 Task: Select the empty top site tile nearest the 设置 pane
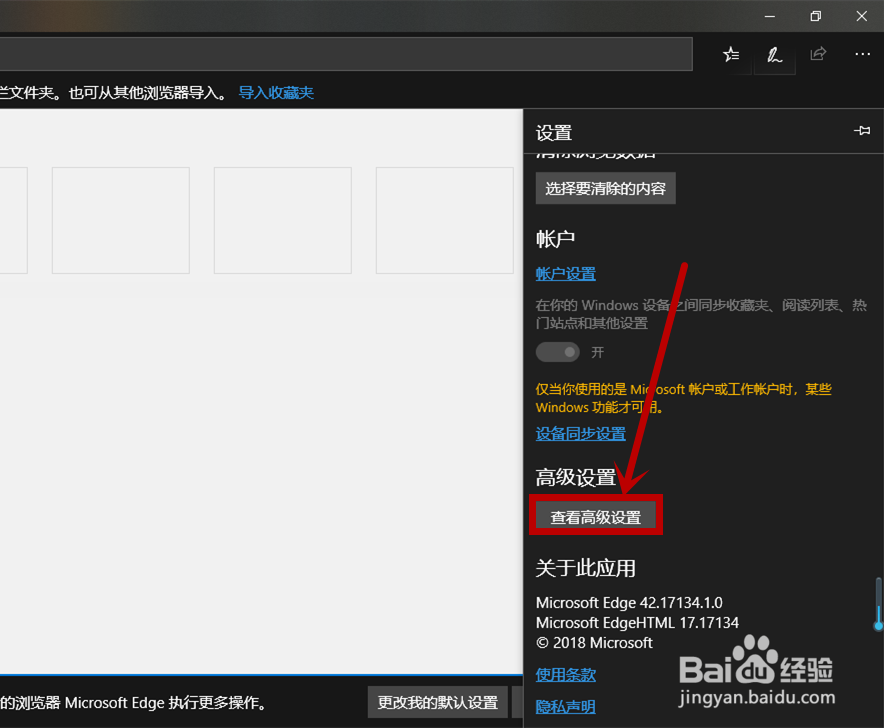pos(445,220)
